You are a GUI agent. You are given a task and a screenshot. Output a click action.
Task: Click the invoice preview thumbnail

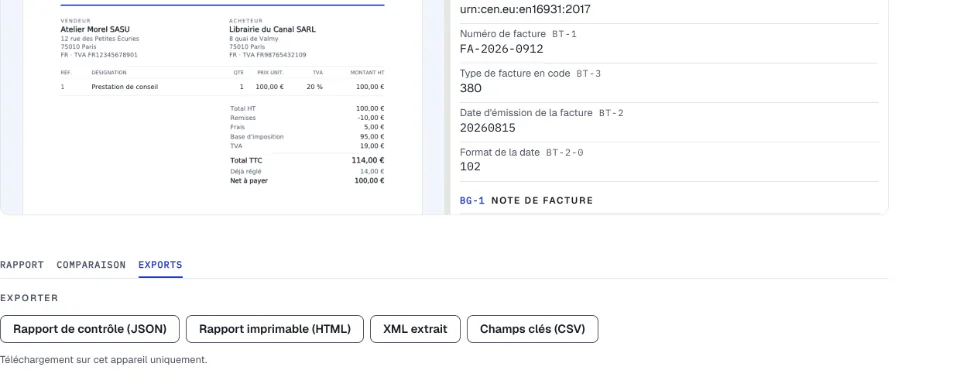[222, 107]
